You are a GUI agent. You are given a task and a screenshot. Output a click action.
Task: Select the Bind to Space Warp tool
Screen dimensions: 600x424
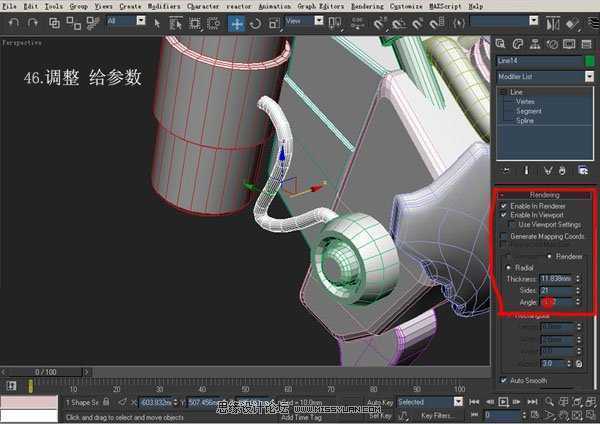click(92, 23)
